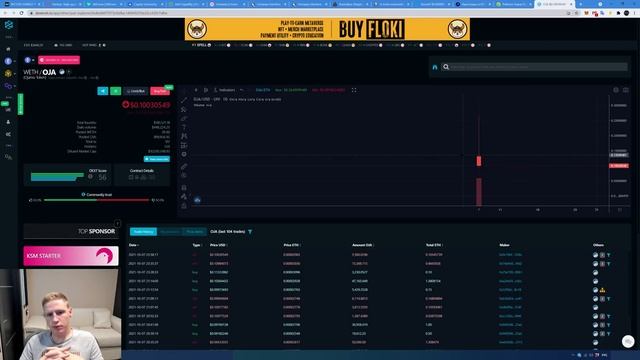The width and height of the screenshot is (640, 360).
Task: Click the KSM Starter sponsor banner
Action: (x=71, y=256)
